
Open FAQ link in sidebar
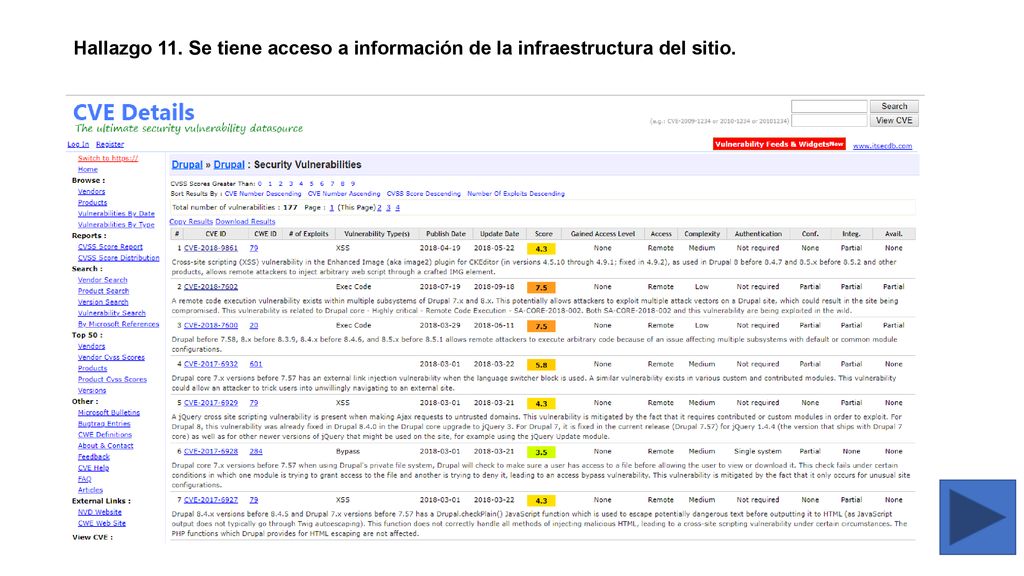[x=84, y=479]
